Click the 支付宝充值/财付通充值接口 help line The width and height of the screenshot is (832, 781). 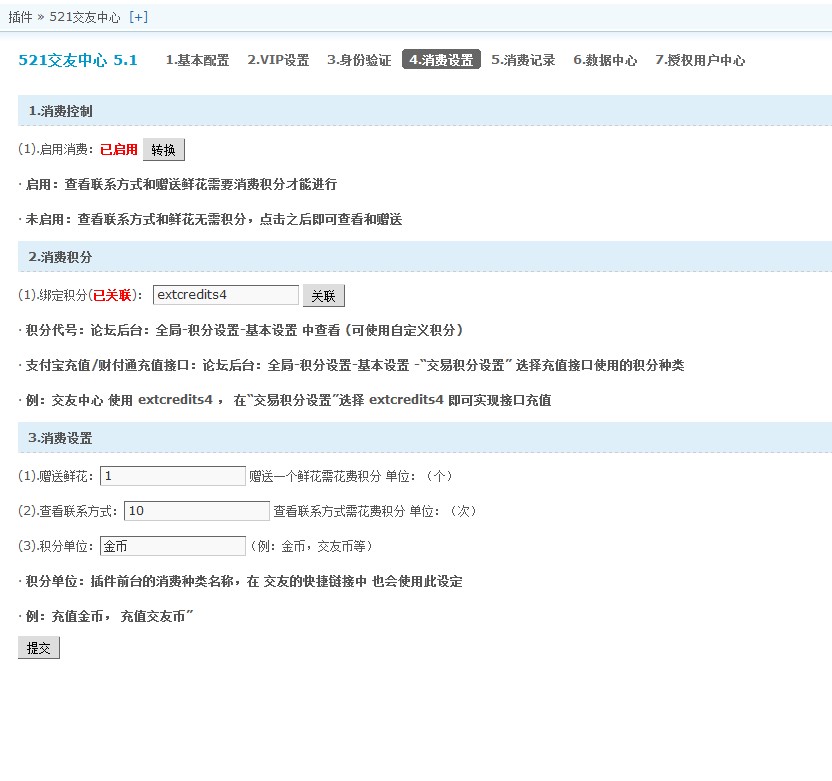click(x=351, y=365)
